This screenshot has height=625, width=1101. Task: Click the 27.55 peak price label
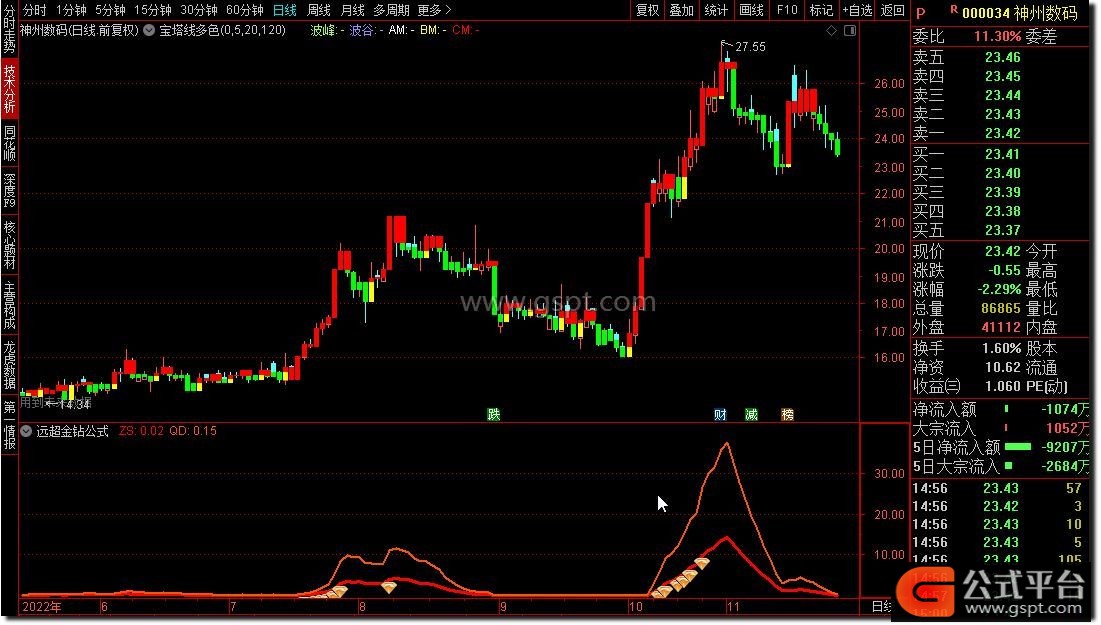click(x=750, y=47)
